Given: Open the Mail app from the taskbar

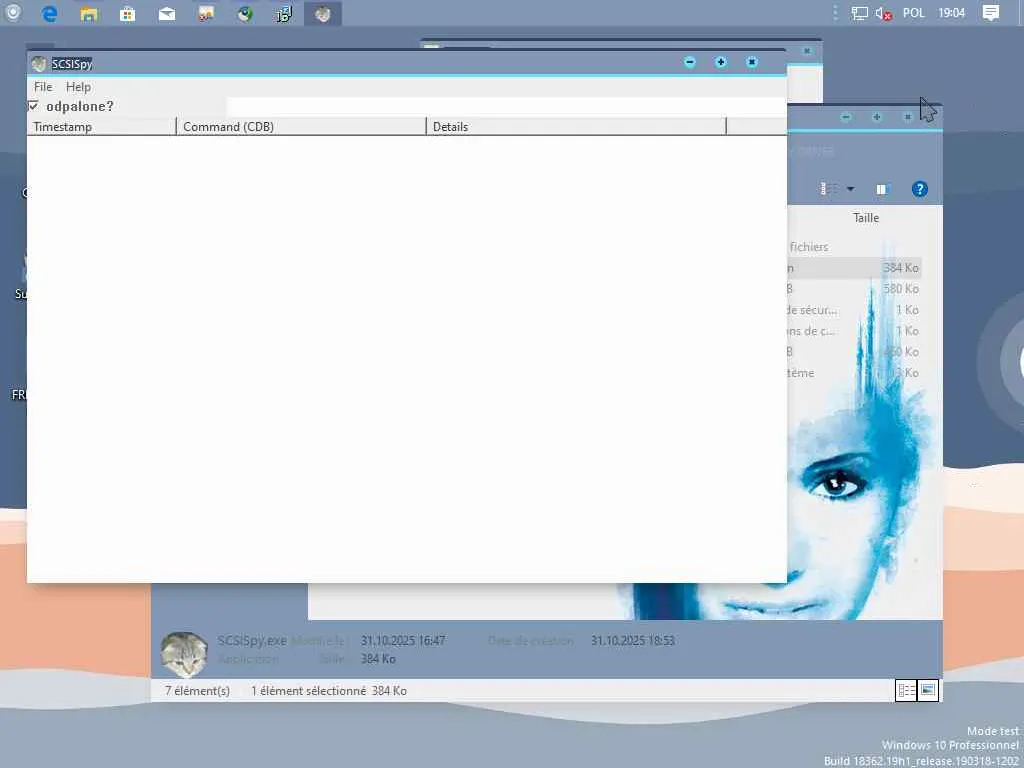Looking at the screenshot, I should point(167,14).
